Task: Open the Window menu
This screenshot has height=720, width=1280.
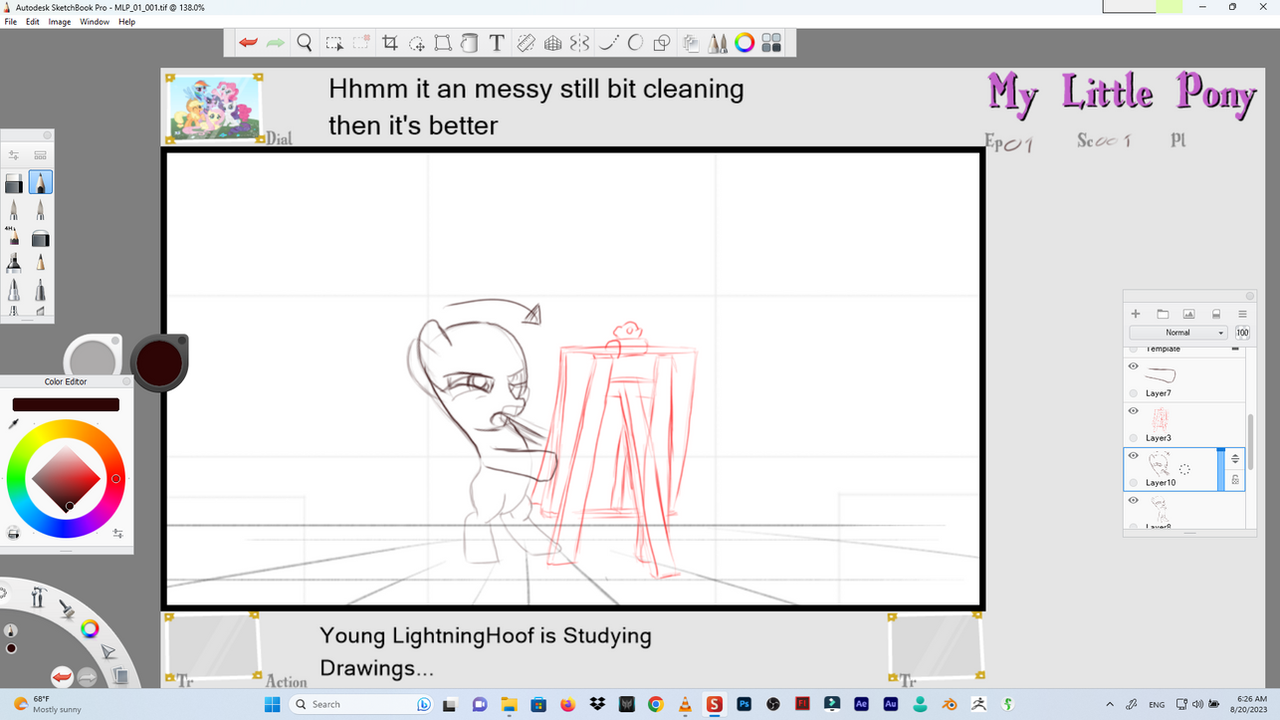Action: coord(95,21)
